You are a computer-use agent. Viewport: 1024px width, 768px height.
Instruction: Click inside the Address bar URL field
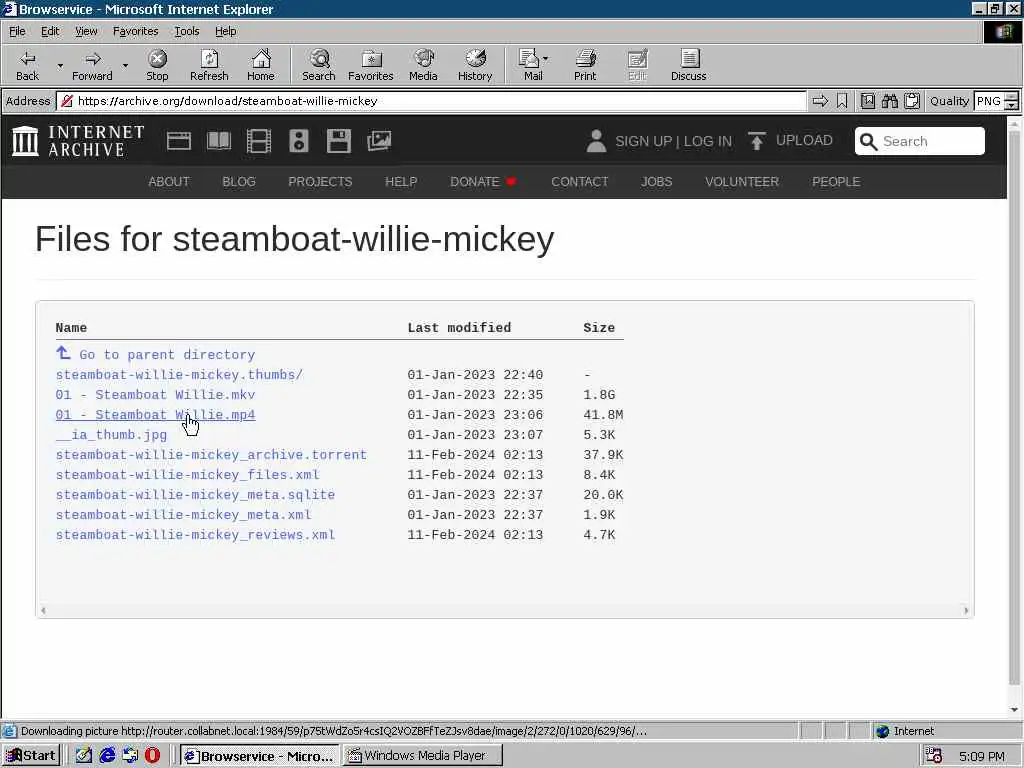pos(431,101)
